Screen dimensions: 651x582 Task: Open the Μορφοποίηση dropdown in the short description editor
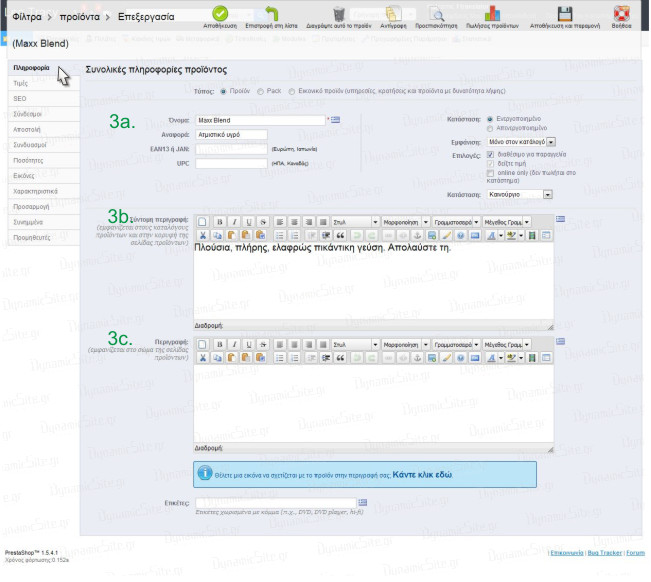tap(405, 222)
